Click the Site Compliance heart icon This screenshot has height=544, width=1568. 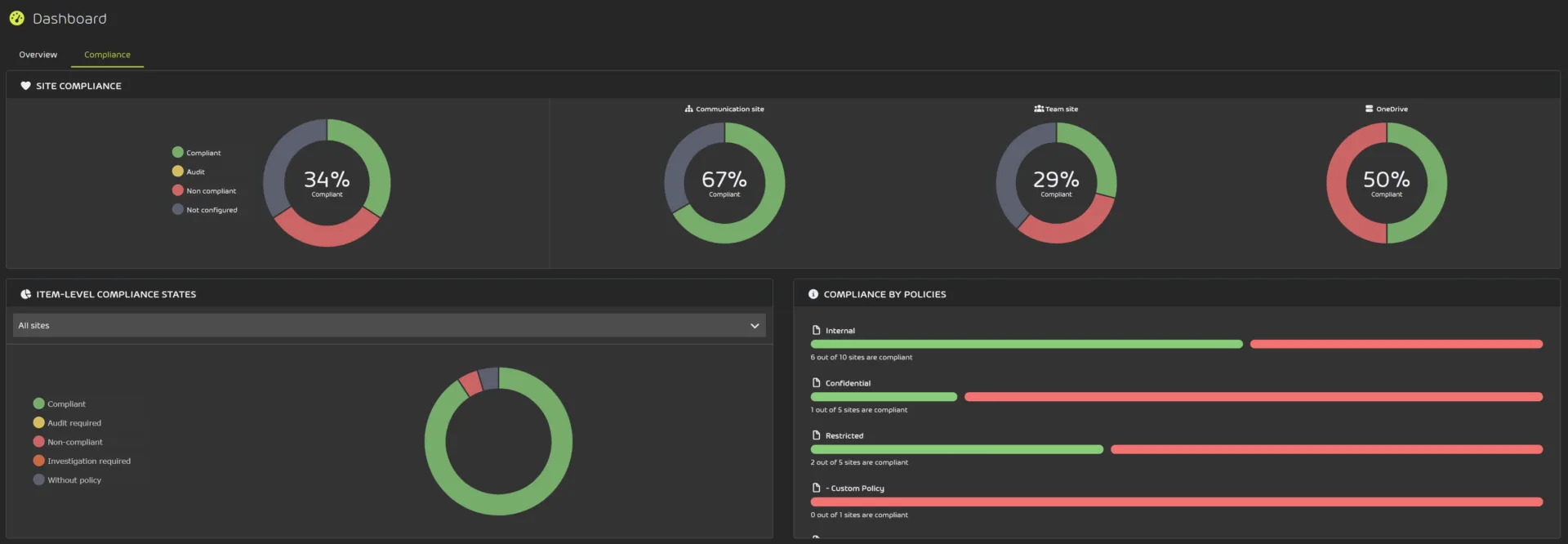[x=25, y=86]
